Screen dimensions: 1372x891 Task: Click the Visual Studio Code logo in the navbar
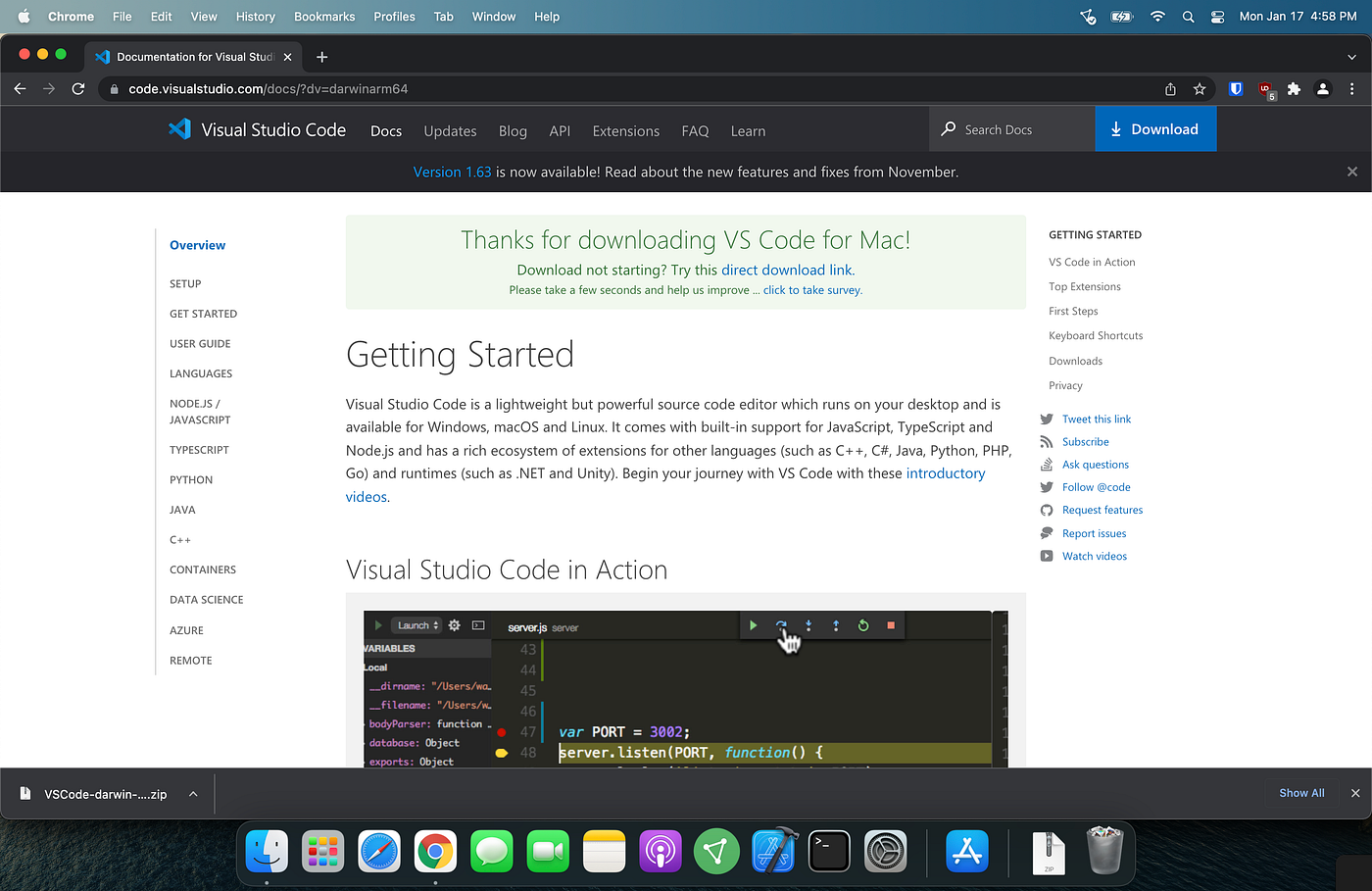click(x=180, y=128)
